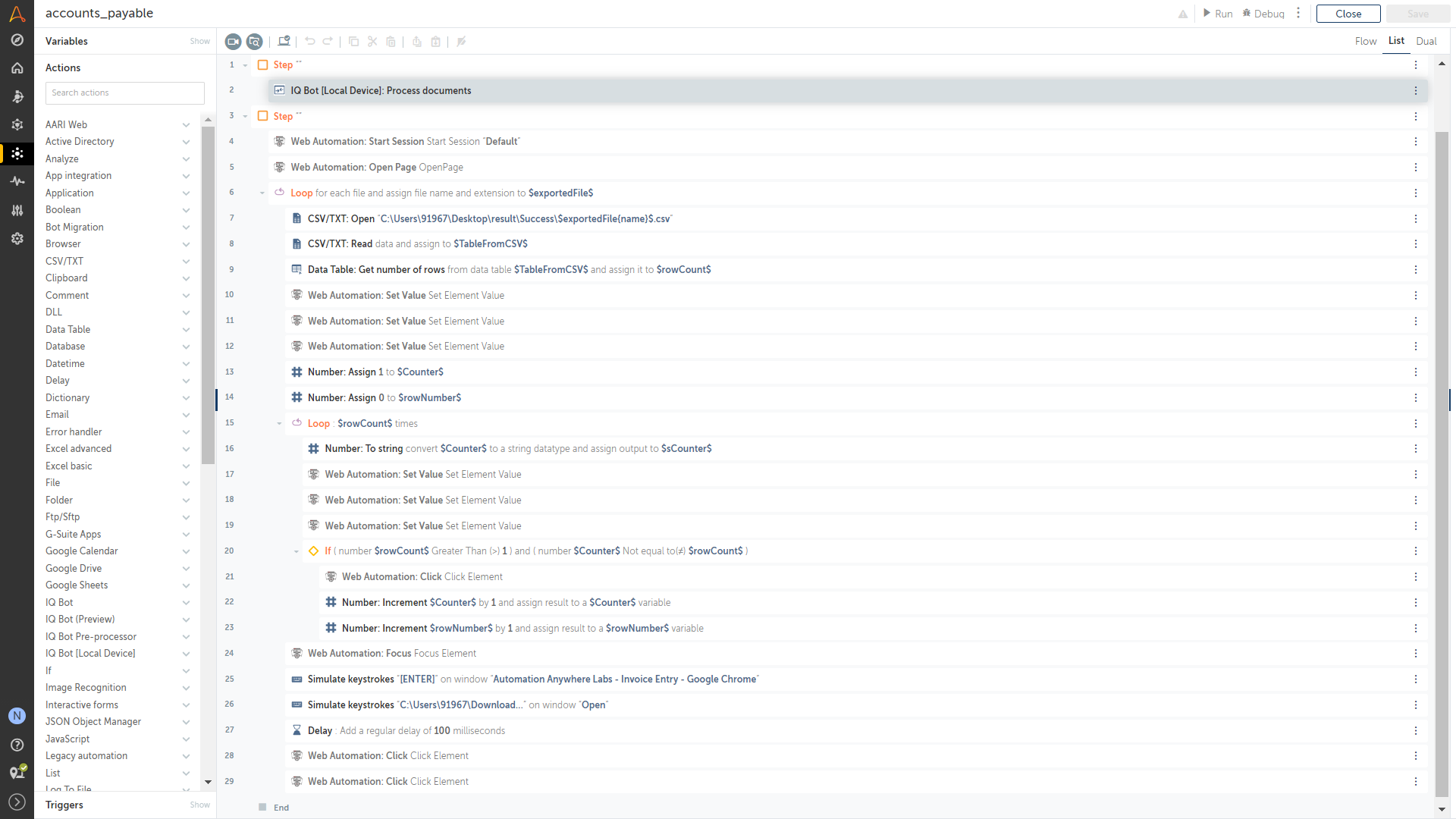
Task: Collapse the Loop on line 15
Action: pyautogui.click(x=279, y=424)
